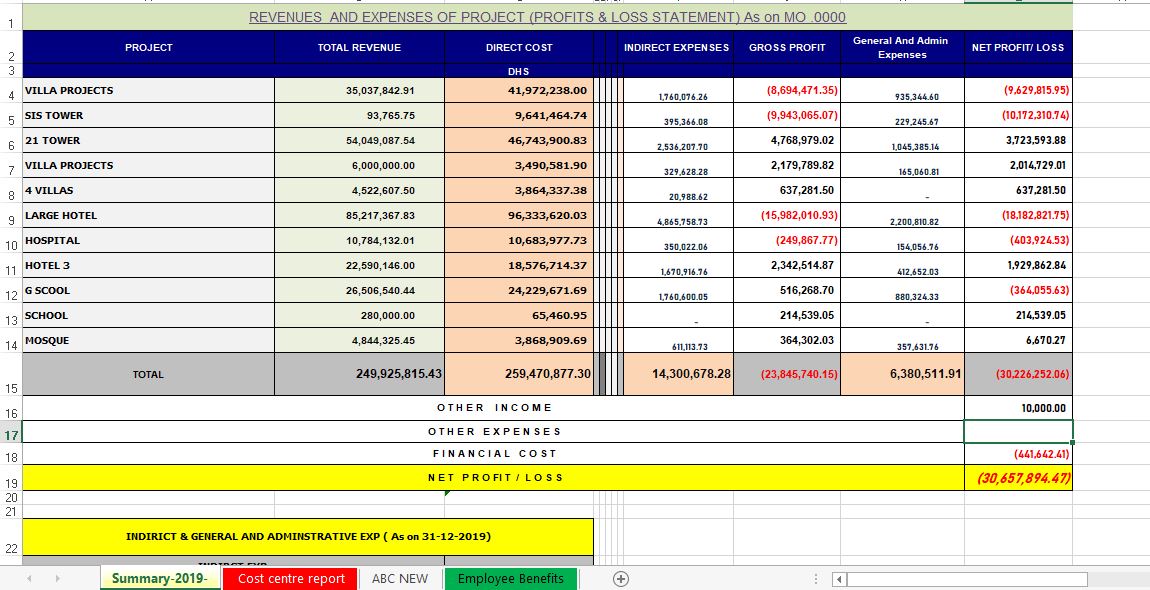Select row header 17
The width and height of the screenshot is (1150, 590).
[11, 432]
